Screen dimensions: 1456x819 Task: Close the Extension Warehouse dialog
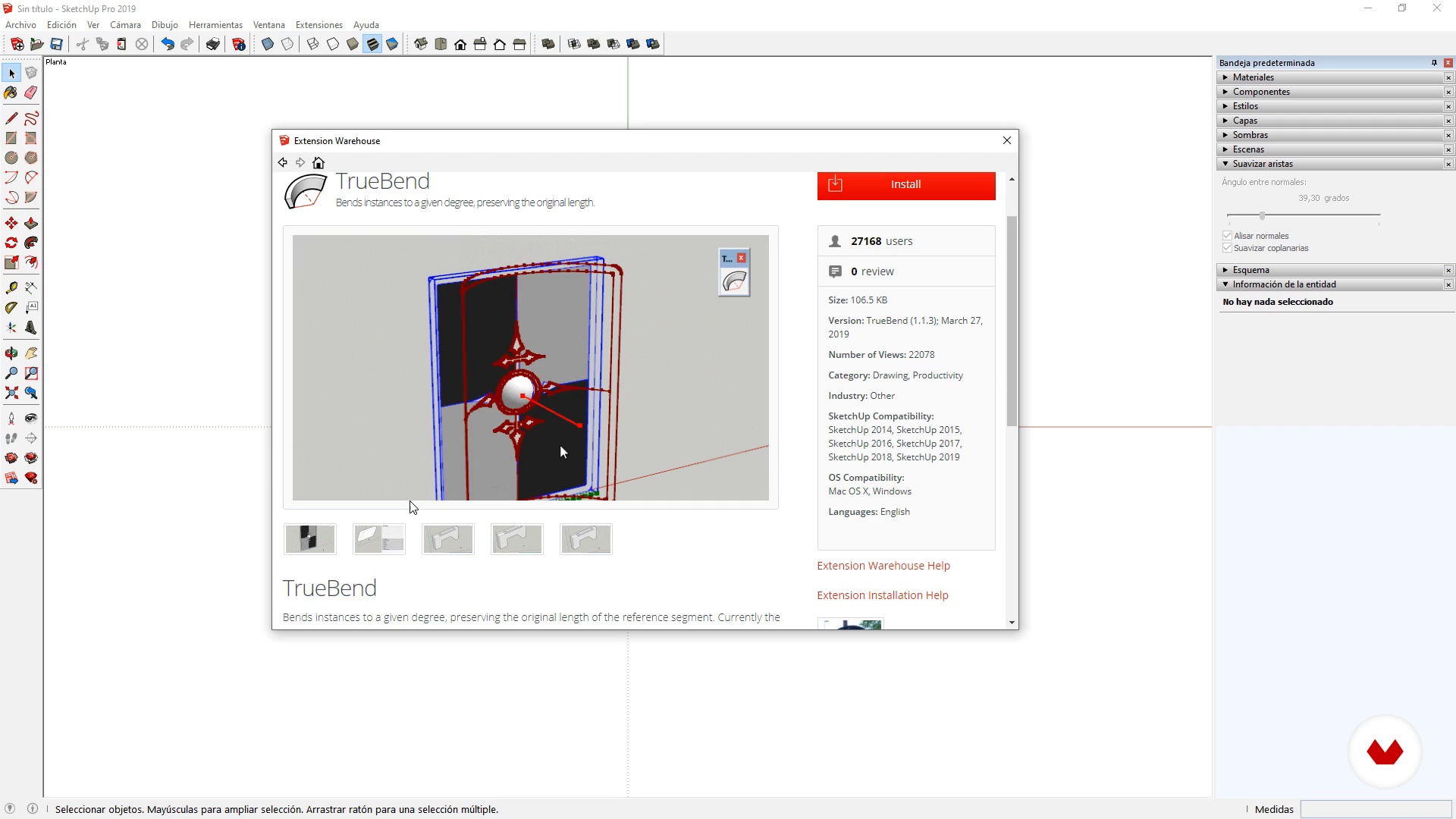[1007, 140]
